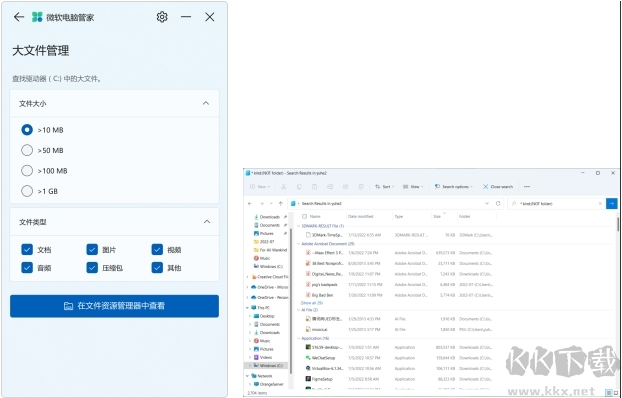Click the delete trash icon in Explorer toolbar

tap(361, 187)
